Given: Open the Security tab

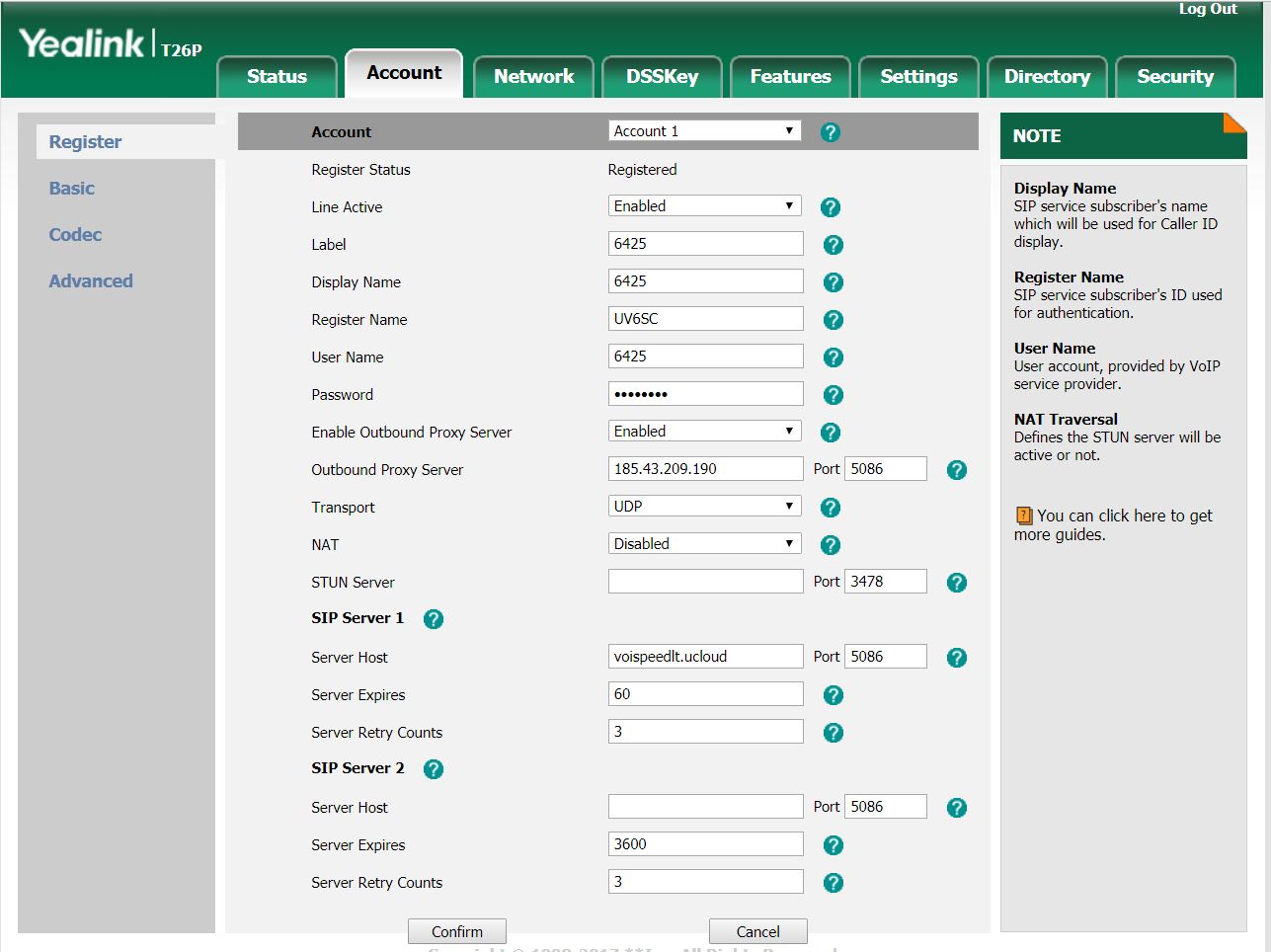Looking at the screenshot, I should (1175, 76).
